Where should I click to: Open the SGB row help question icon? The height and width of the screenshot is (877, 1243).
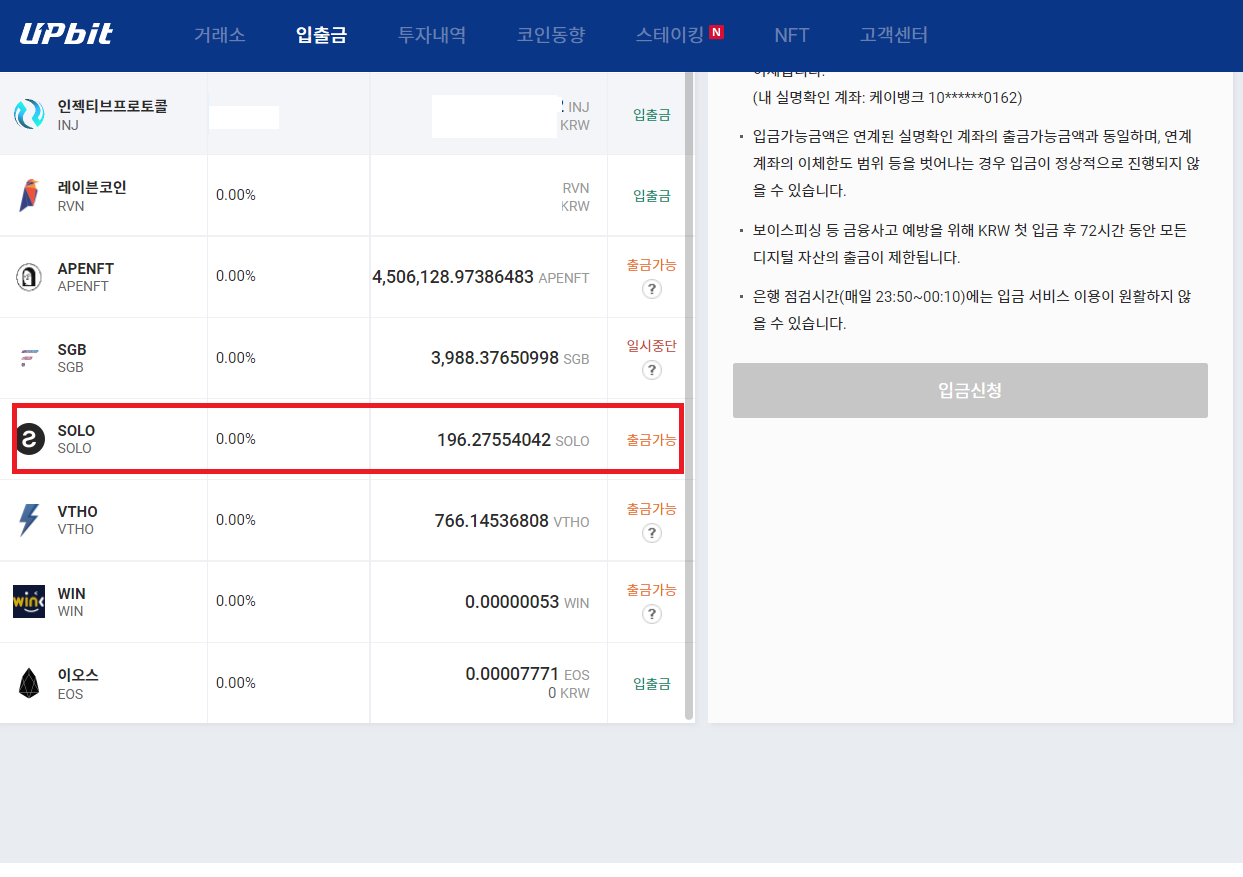651,370
